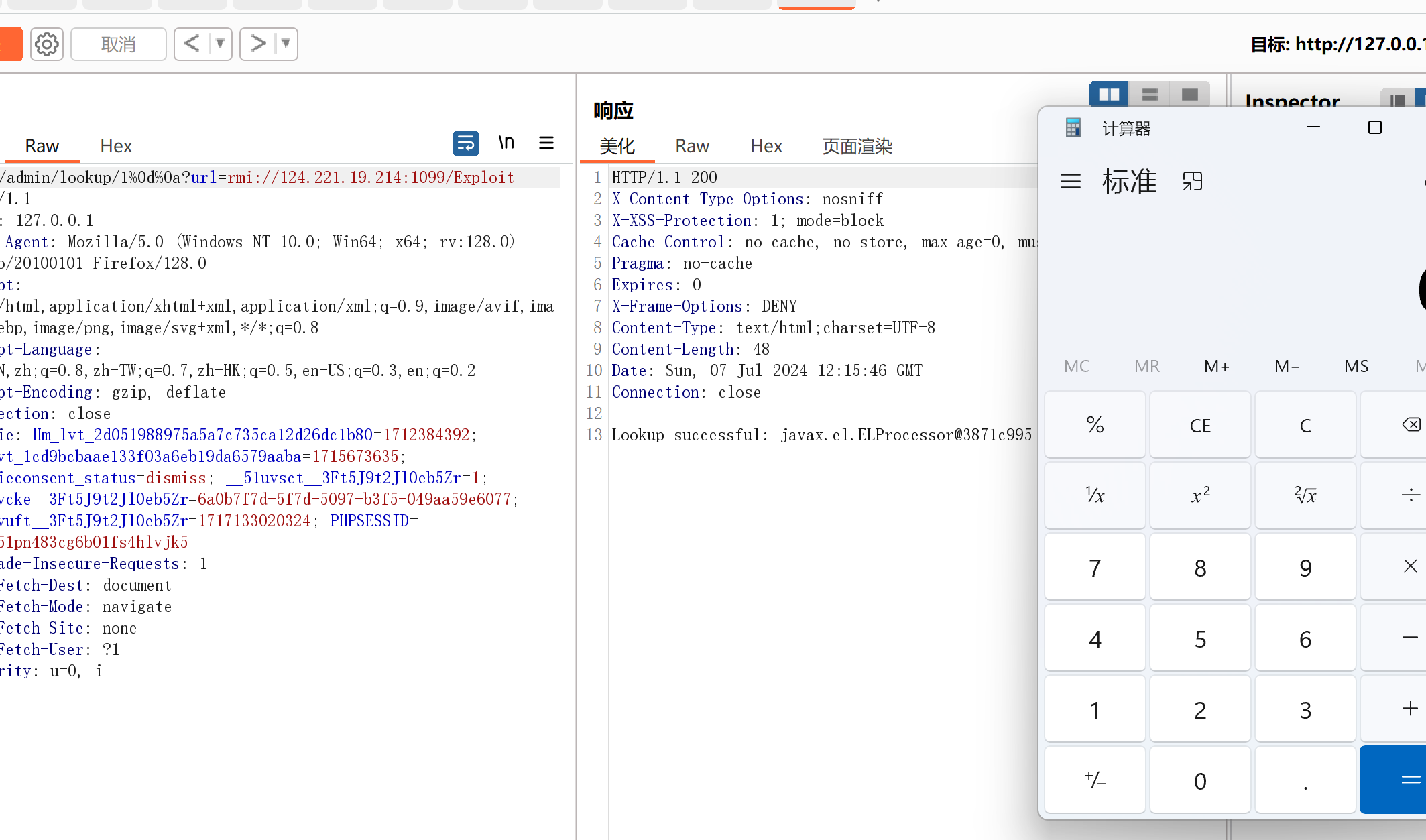Screen dimensions: 1426x840
Task: Click calculator MS memory store
Action: (x=1356, y=366)
